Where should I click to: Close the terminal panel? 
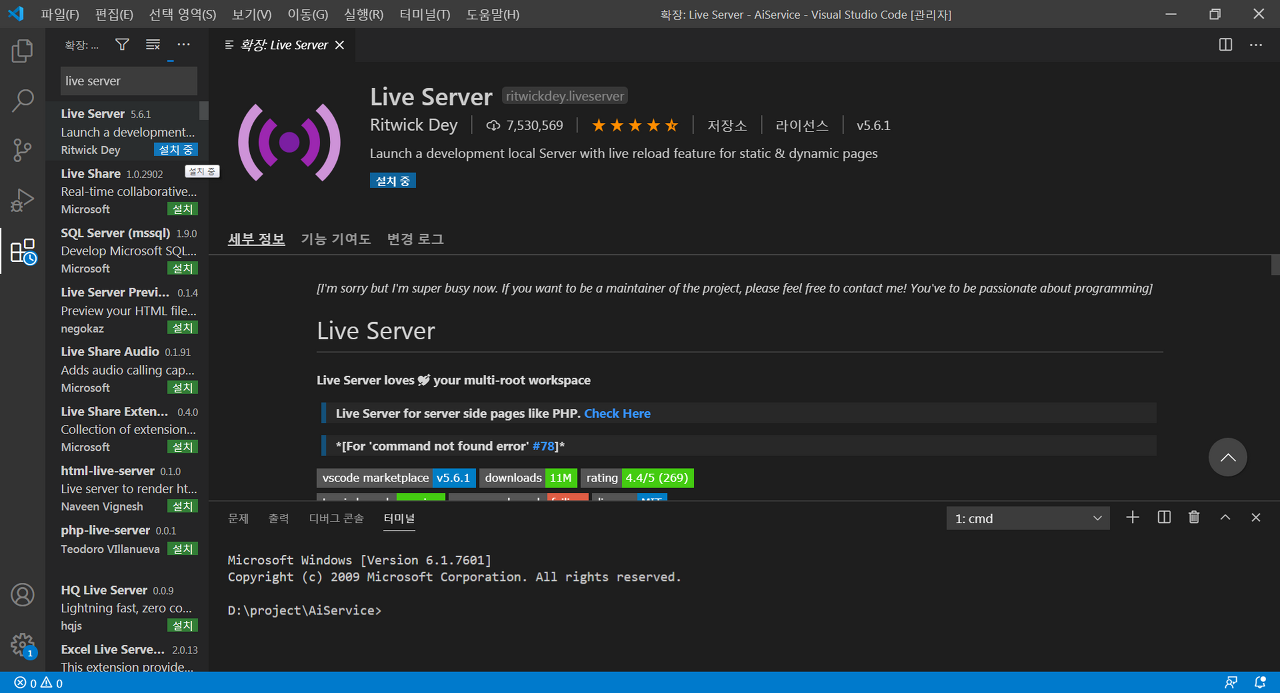(1256, 517)
